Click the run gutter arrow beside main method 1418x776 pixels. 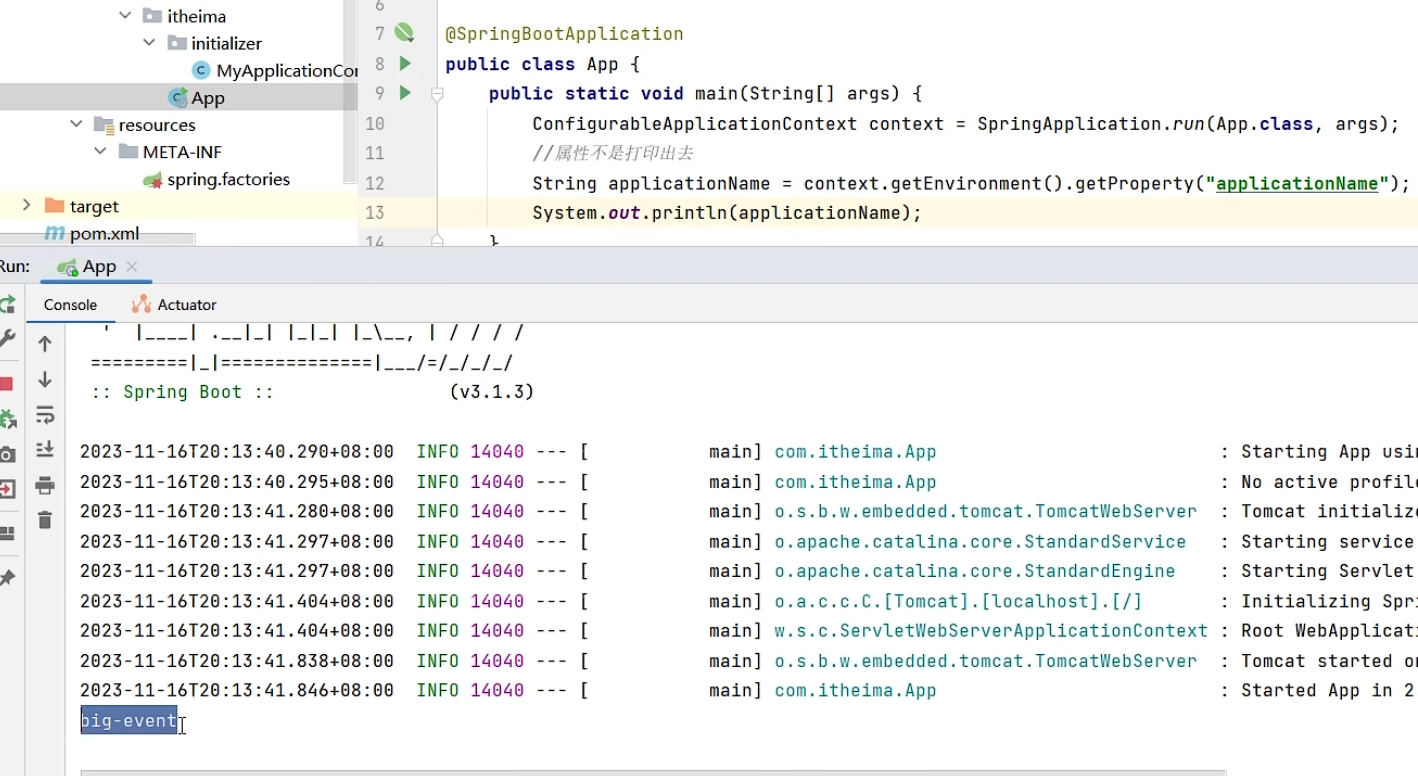click(x=405, y=93)
